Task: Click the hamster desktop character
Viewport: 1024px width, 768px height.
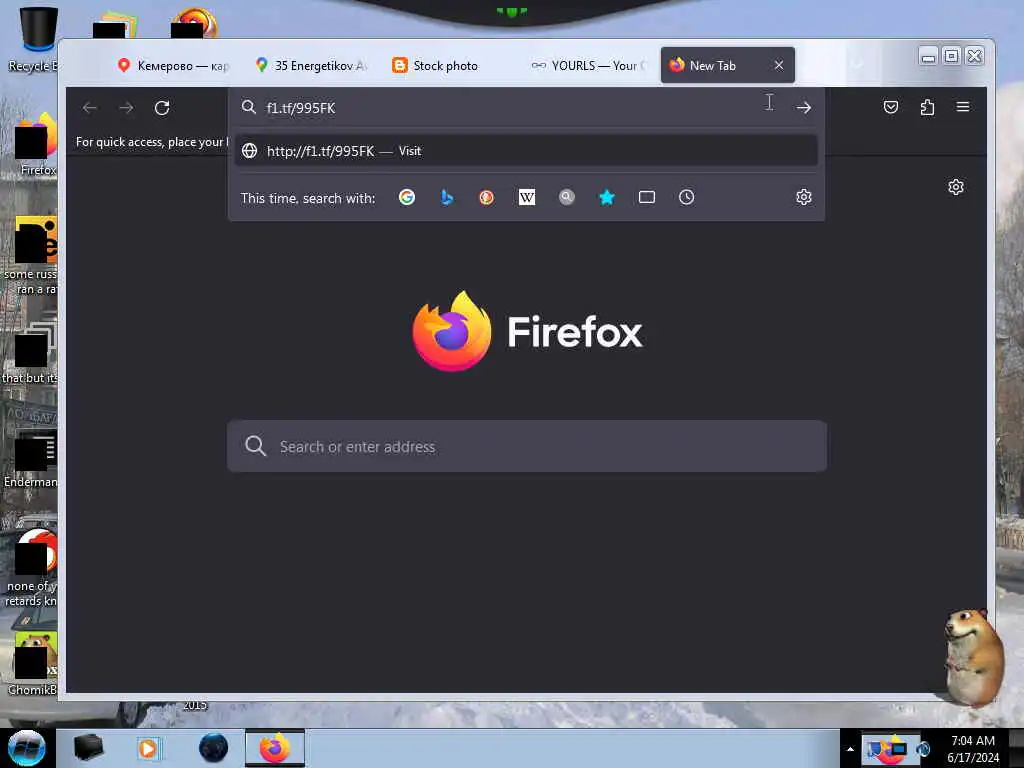Action: tap(973, 656)
